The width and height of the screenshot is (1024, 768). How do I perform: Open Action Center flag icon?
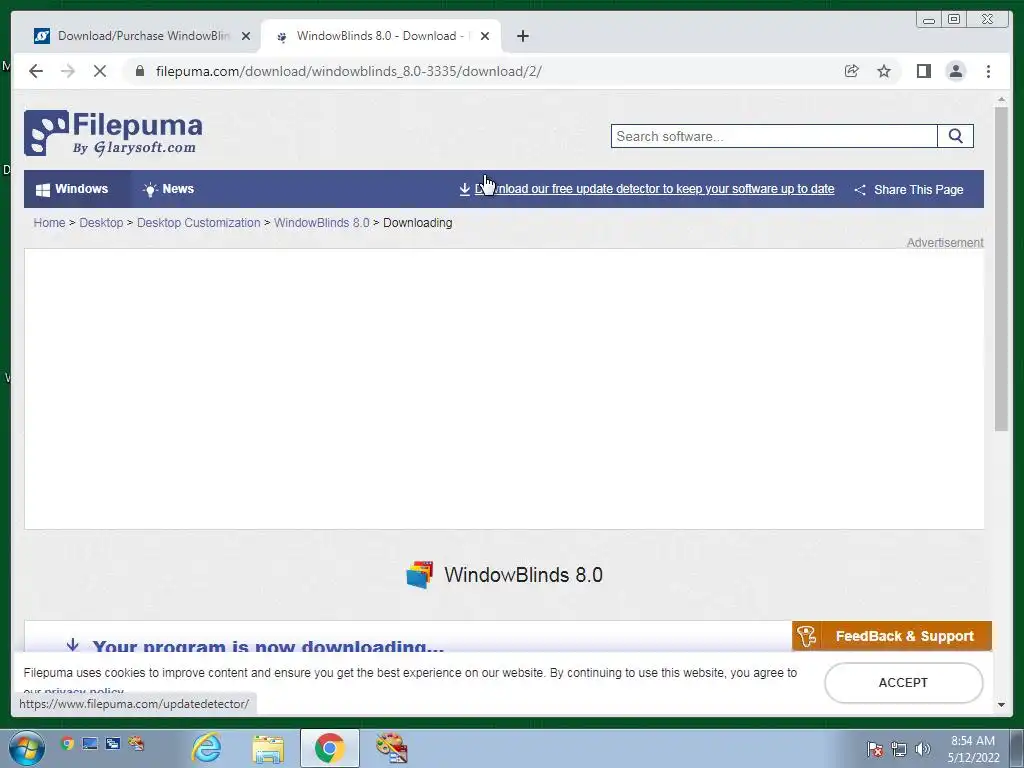click(875, 749)
